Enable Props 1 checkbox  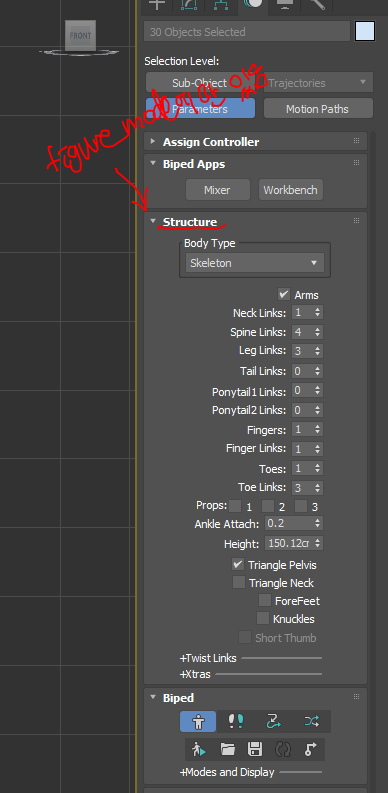tap(235, 506)
